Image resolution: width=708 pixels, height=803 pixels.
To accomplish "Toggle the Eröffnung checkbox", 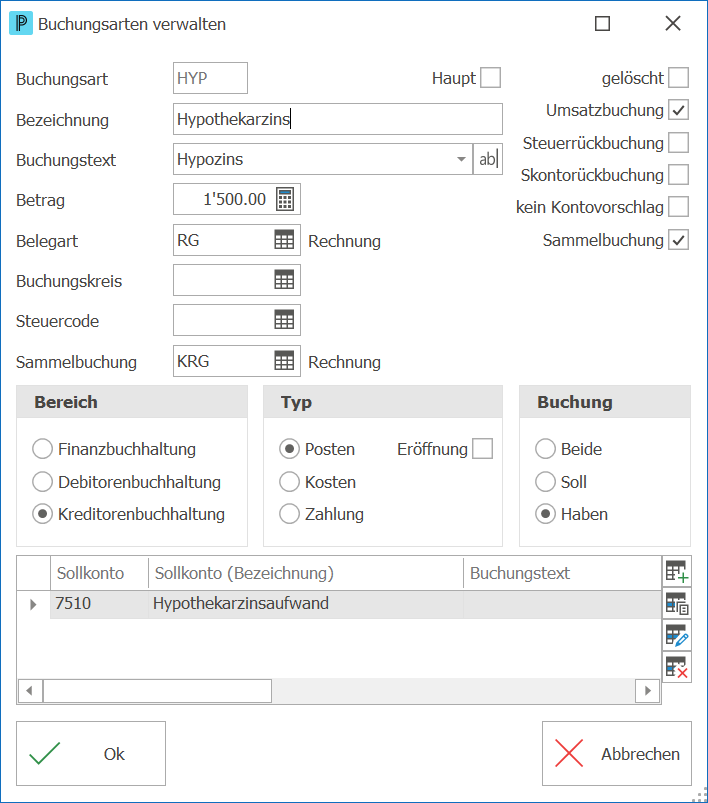I will click(x=483, y=449).
